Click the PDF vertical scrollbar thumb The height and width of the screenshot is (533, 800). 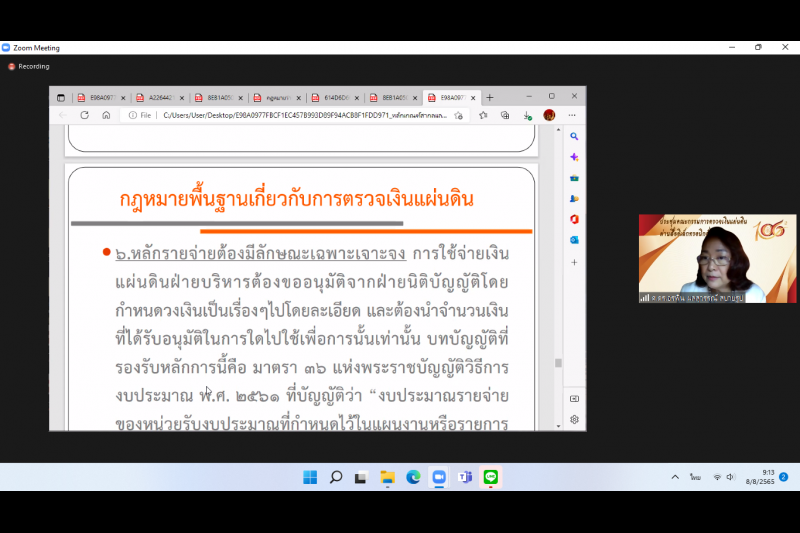point(558,362)
